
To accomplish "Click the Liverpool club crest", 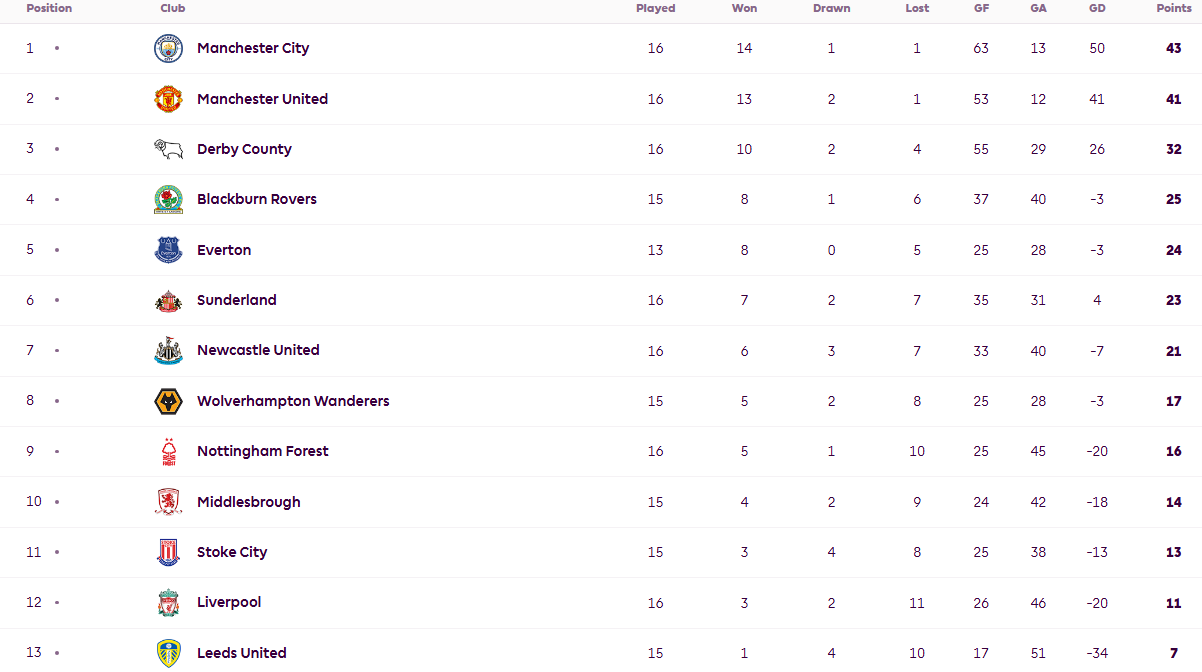I will 168,603.
